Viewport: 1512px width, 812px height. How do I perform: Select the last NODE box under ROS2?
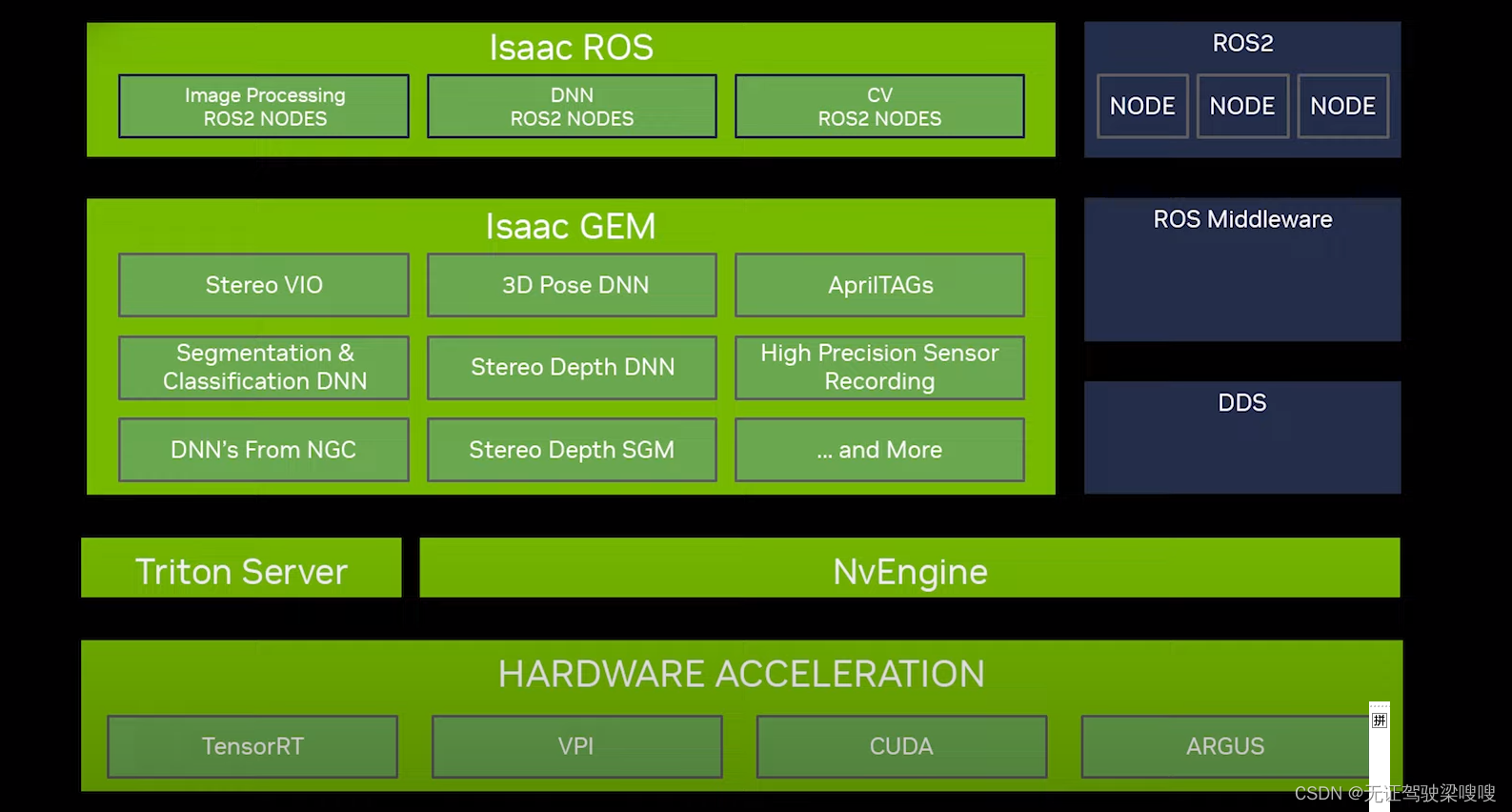pos(1342,106)
